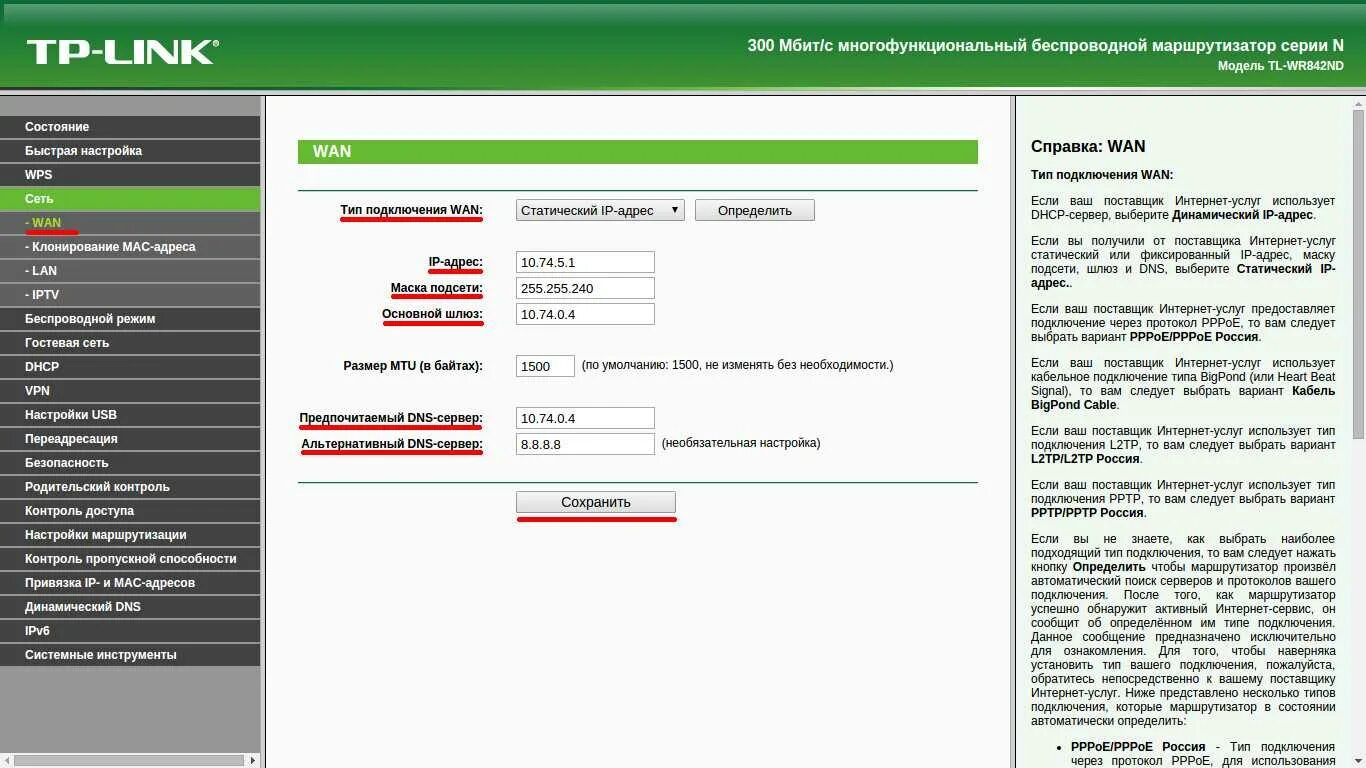This screenshot has height=768, width=1366.
Task: Select the WPS sidebar item
Action: point(130,175)
